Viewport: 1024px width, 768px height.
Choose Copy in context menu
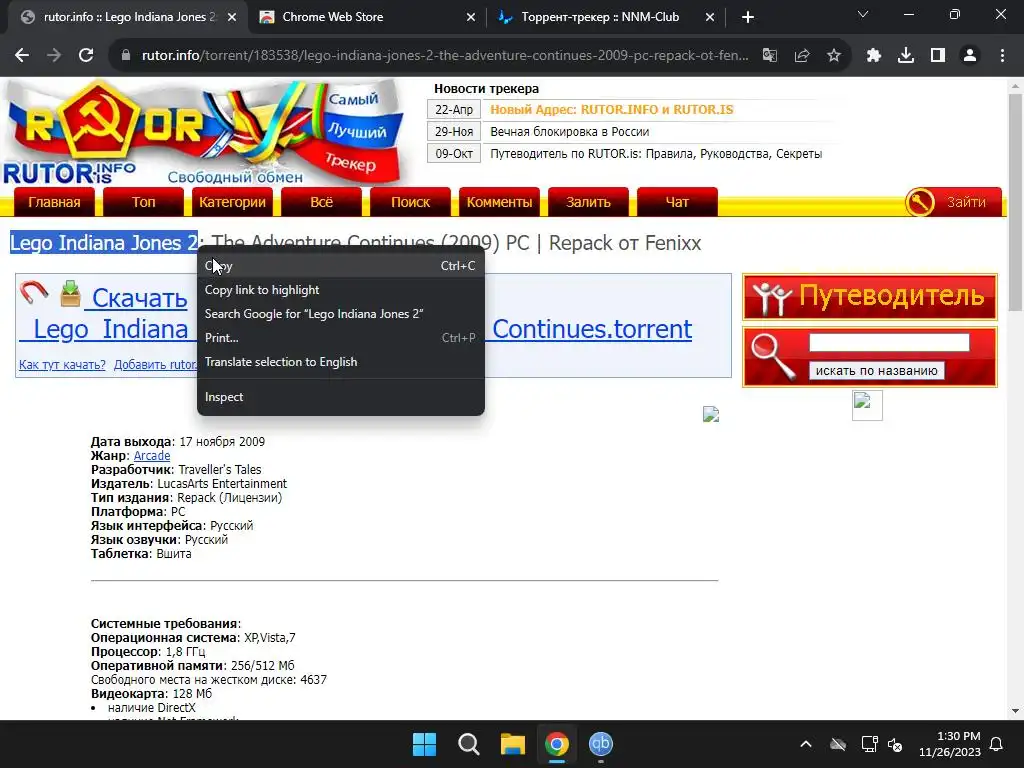coord(341,266)
